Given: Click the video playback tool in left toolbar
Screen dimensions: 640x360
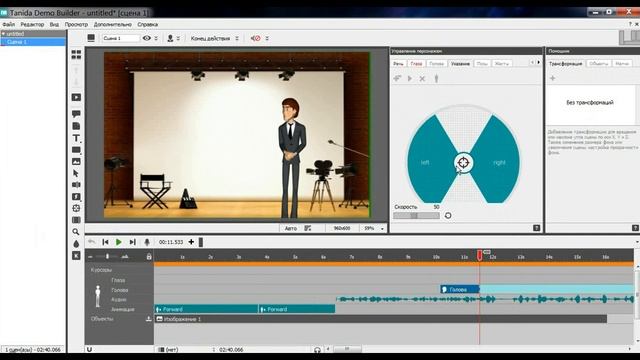Looking at the screenshot, I should (76, 98).
